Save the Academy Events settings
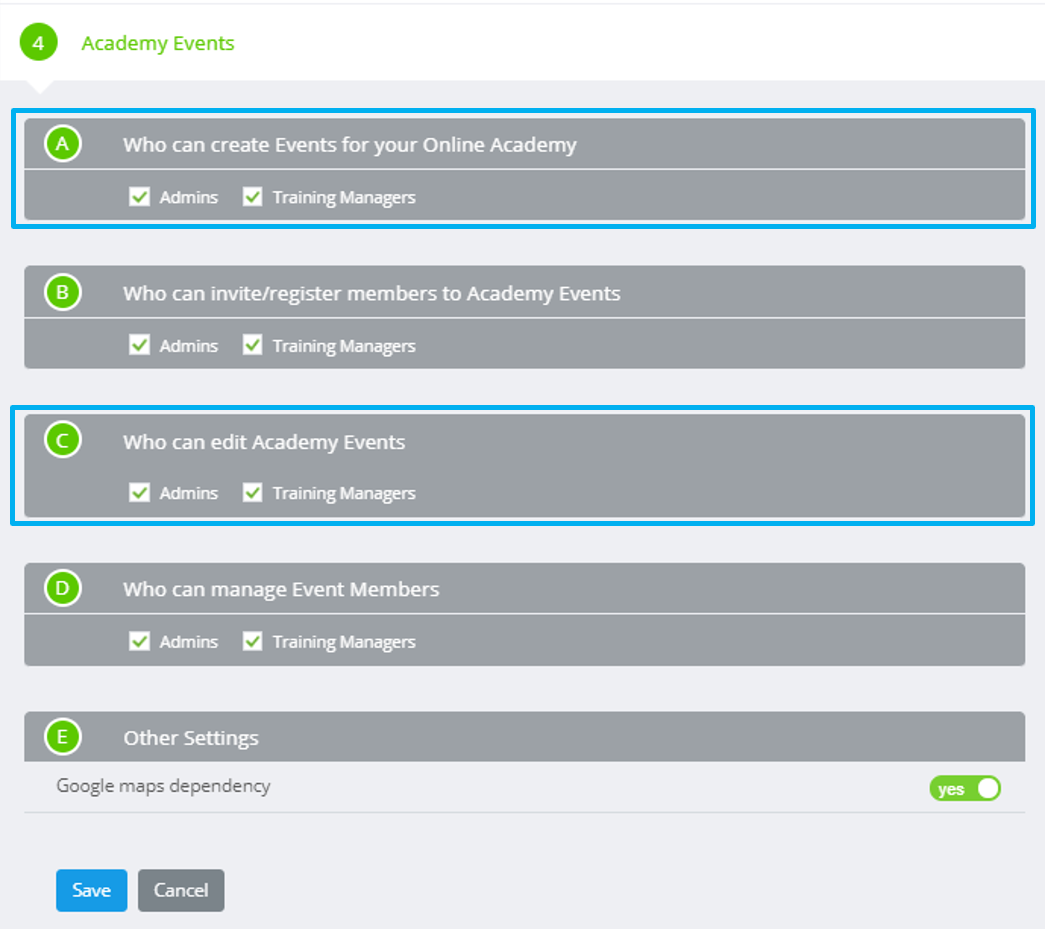The width and height of the screenshot is (1045, 929). (x=91, y=889)
